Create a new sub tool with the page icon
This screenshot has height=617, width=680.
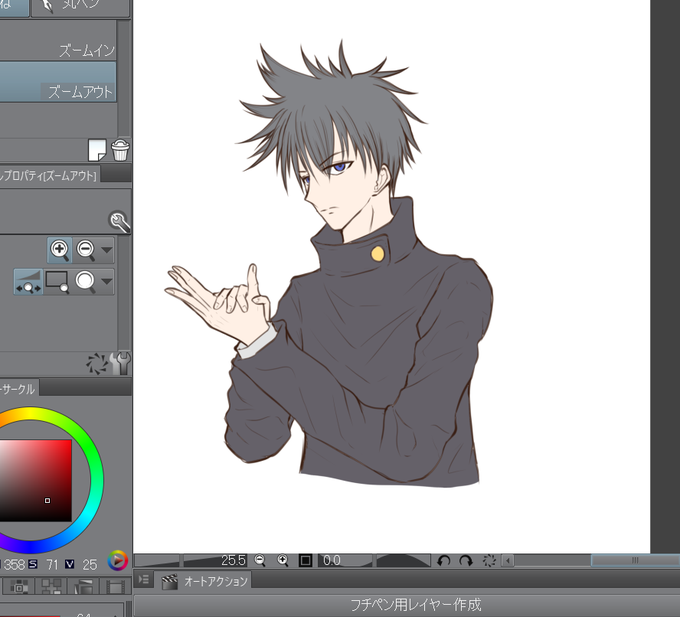coord(97,150)
